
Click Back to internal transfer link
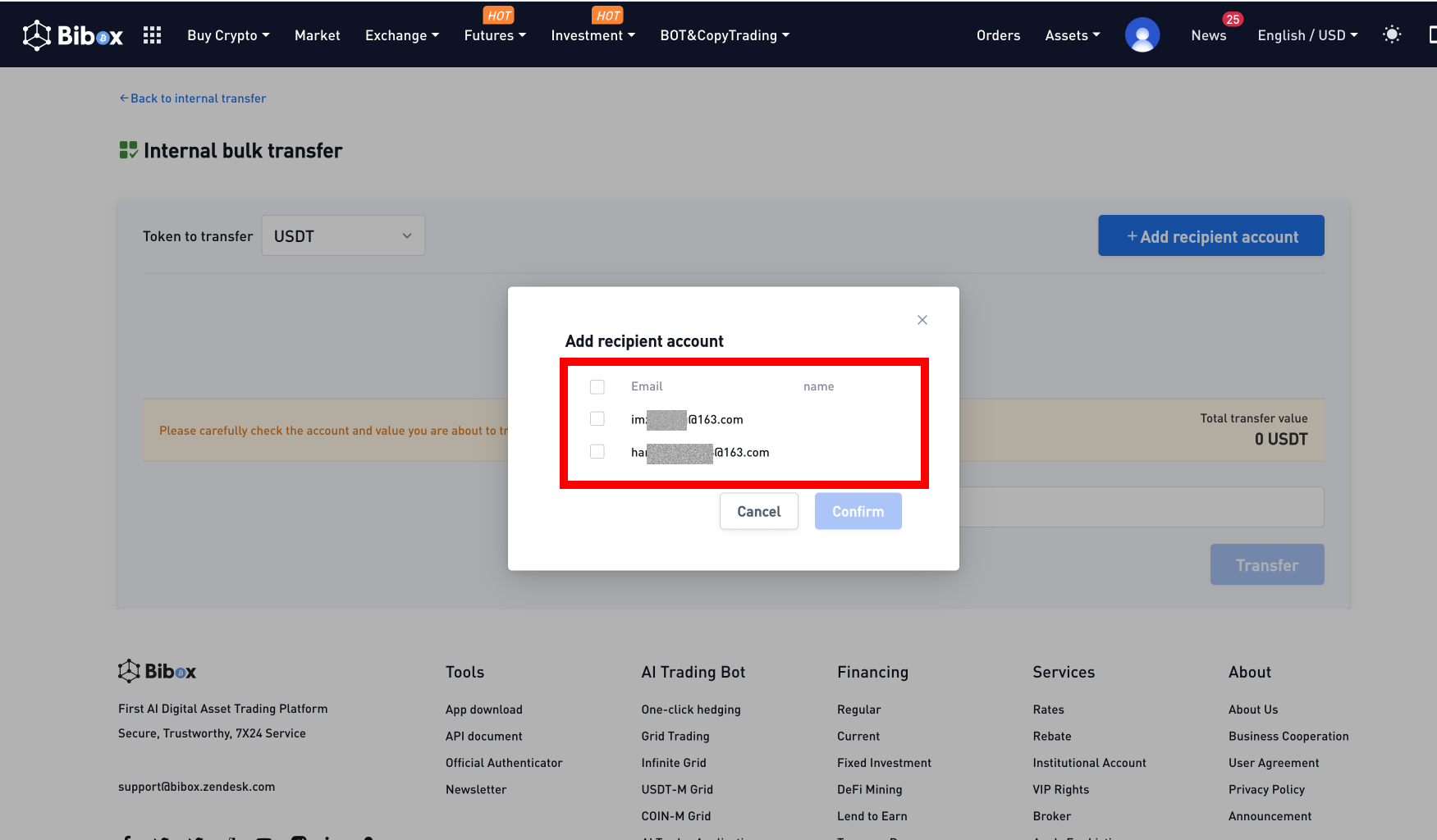click(193, 98)
